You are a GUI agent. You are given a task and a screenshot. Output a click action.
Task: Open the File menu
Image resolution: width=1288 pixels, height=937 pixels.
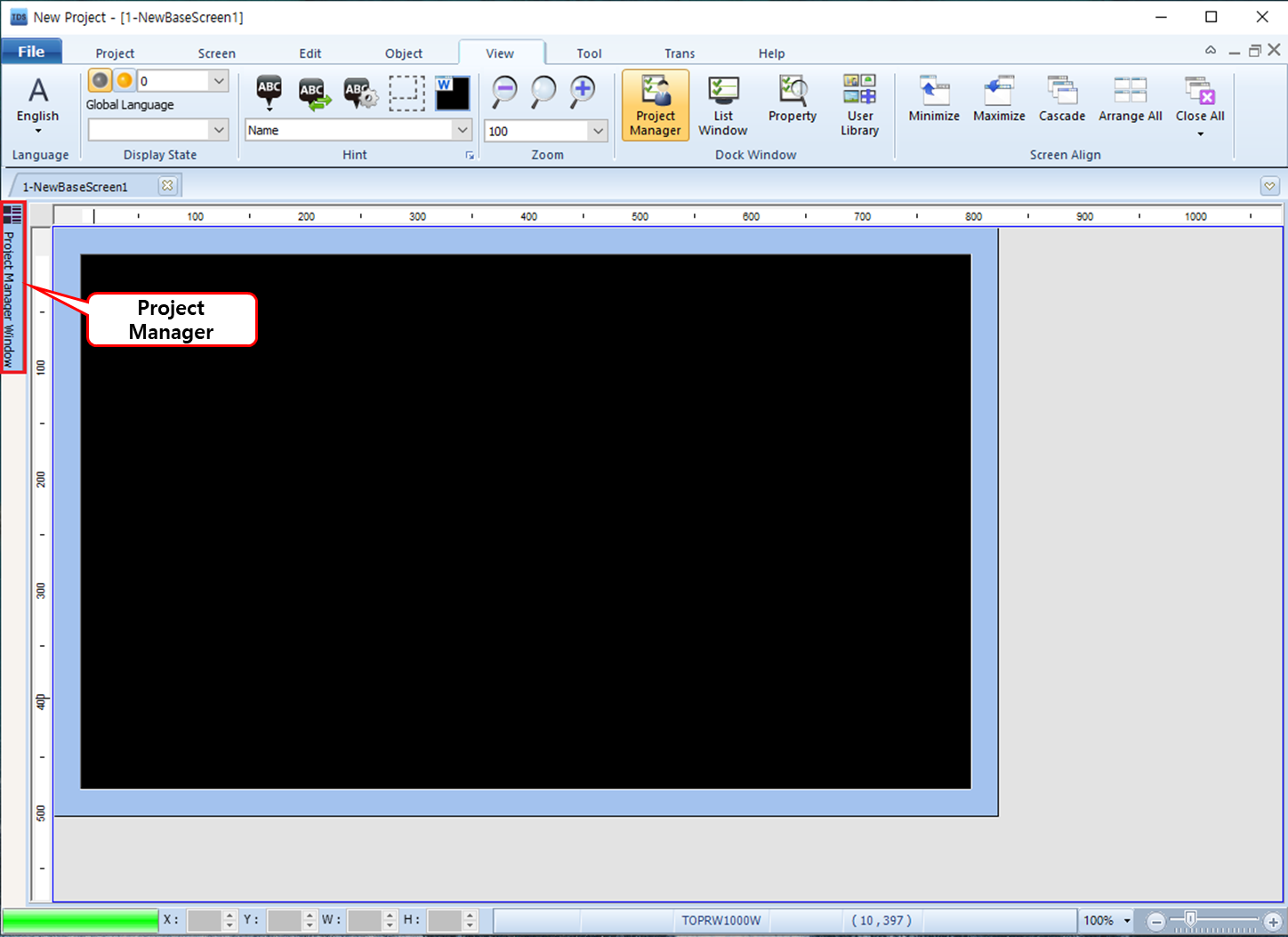point(31,52)
